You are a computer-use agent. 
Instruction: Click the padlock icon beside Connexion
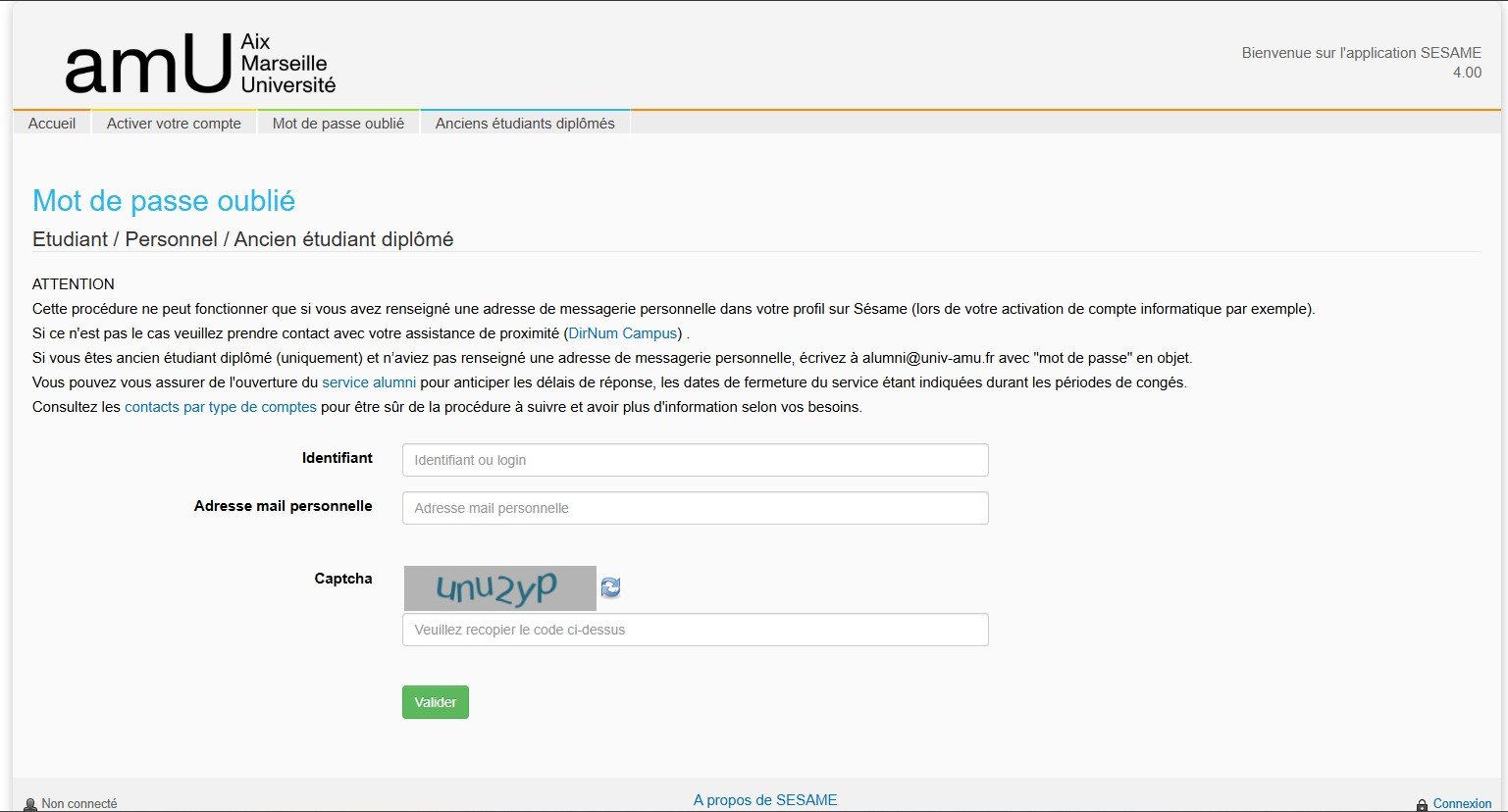coord(1422,804)
